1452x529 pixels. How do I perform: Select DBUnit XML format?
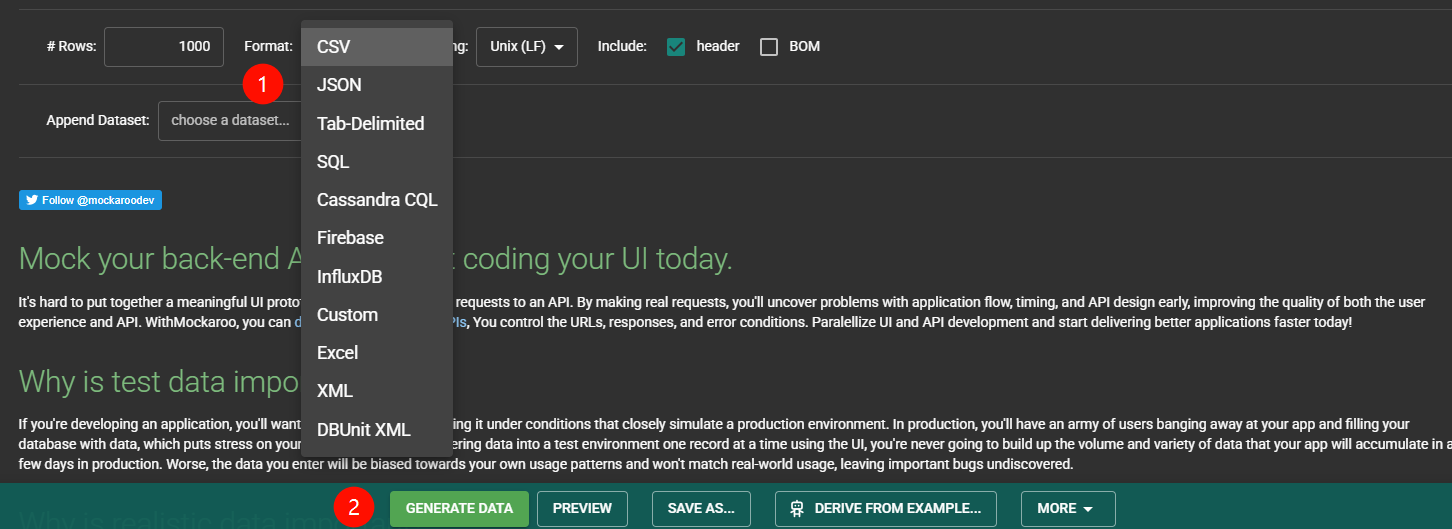point(377,430)
